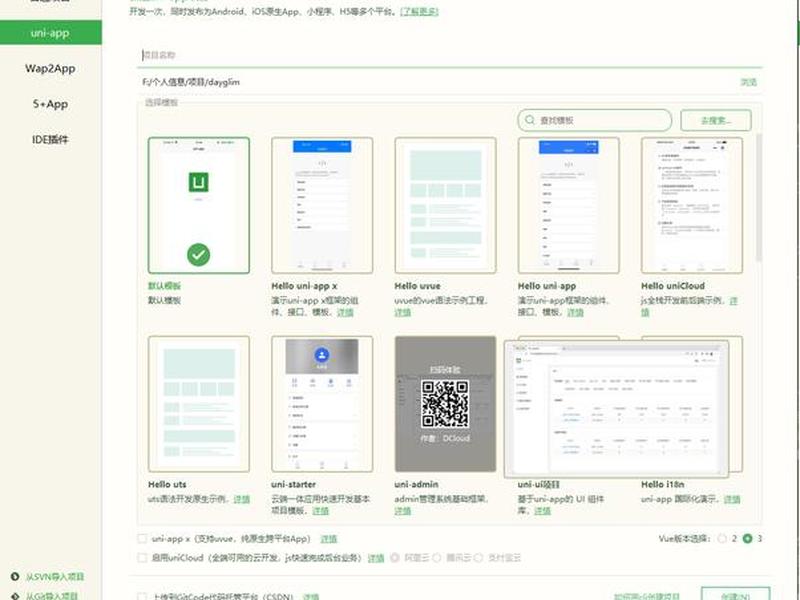Enable the uniCloud checkbox
This screenshot has width=800, height=600.
(142, 558)
